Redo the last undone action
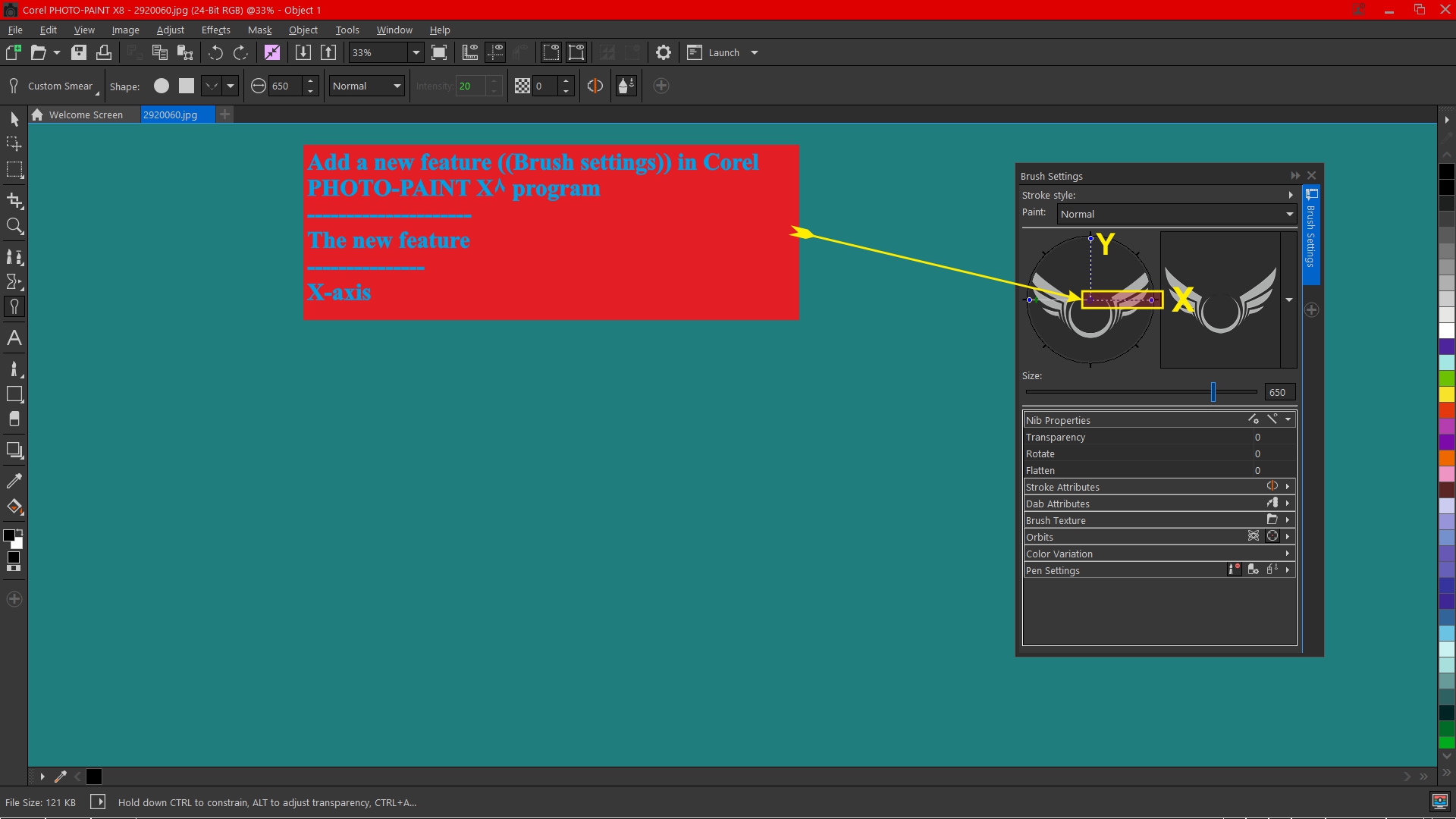Screen dimensions: 1456x819 pyautogui.click(x=240, y=52)
